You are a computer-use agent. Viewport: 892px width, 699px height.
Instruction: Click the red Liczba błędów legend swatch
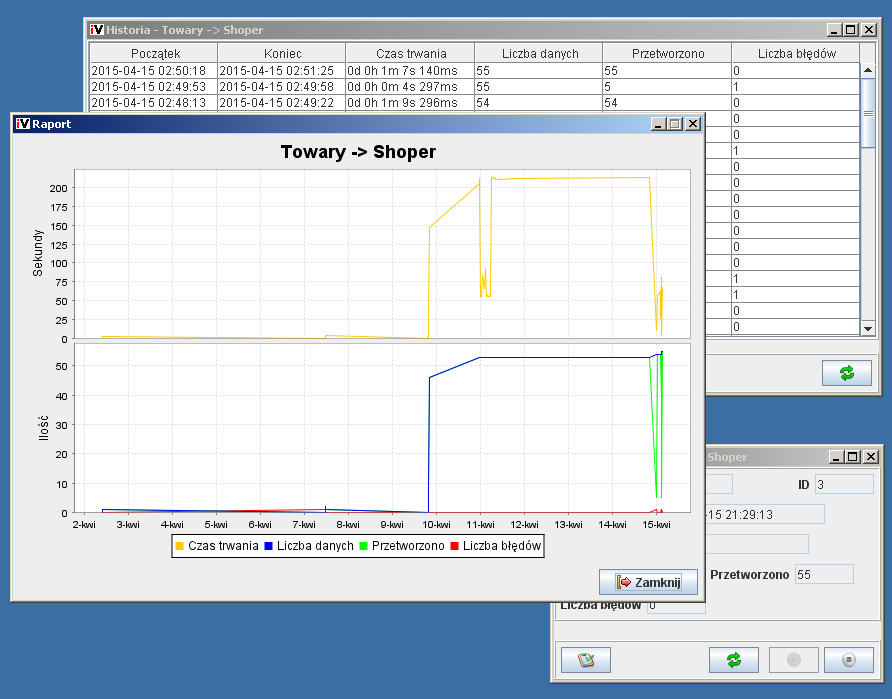point(455,546)
